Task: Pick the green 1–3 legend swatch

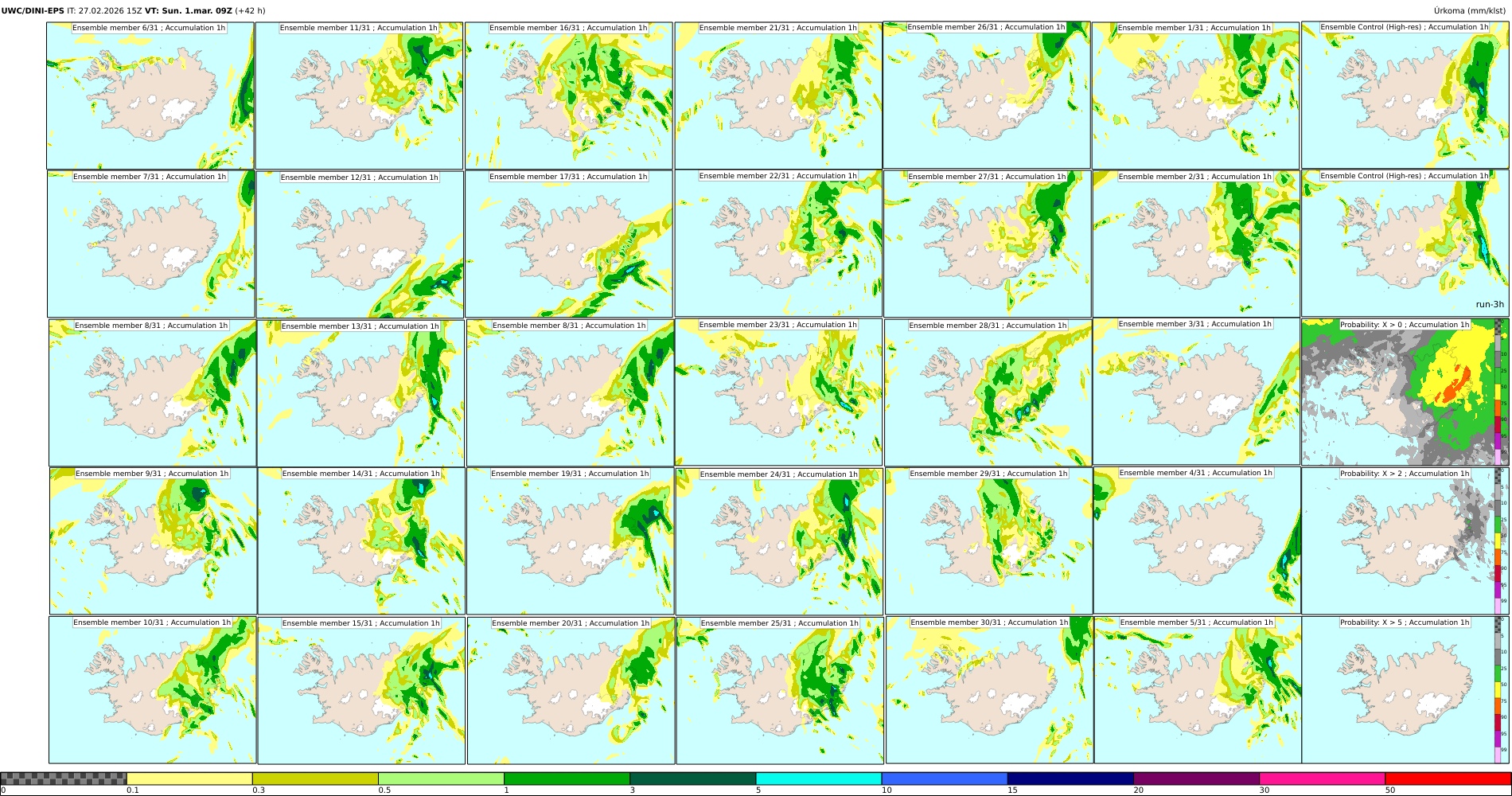Action: 567,778
